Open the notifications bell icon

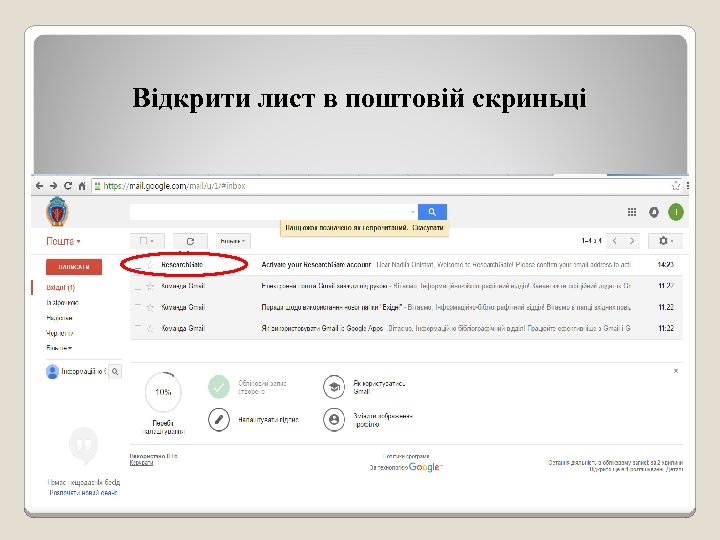[x=654, y=212]
